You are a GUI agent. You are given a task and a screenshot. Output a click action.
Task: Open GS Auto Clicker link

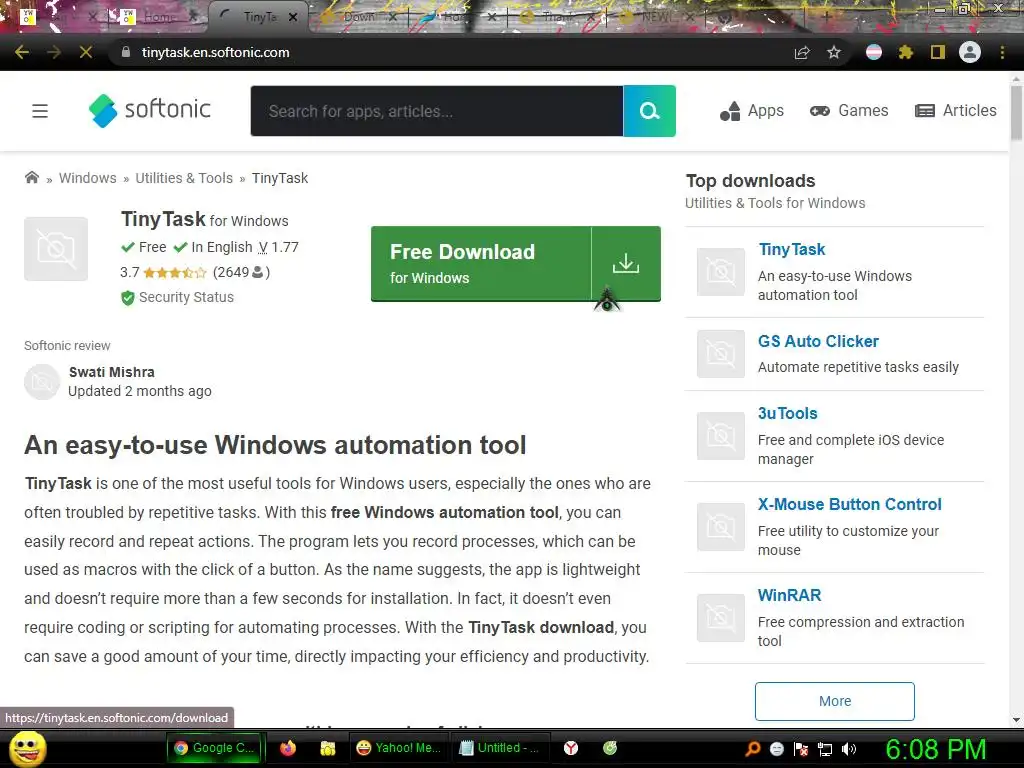818,341
